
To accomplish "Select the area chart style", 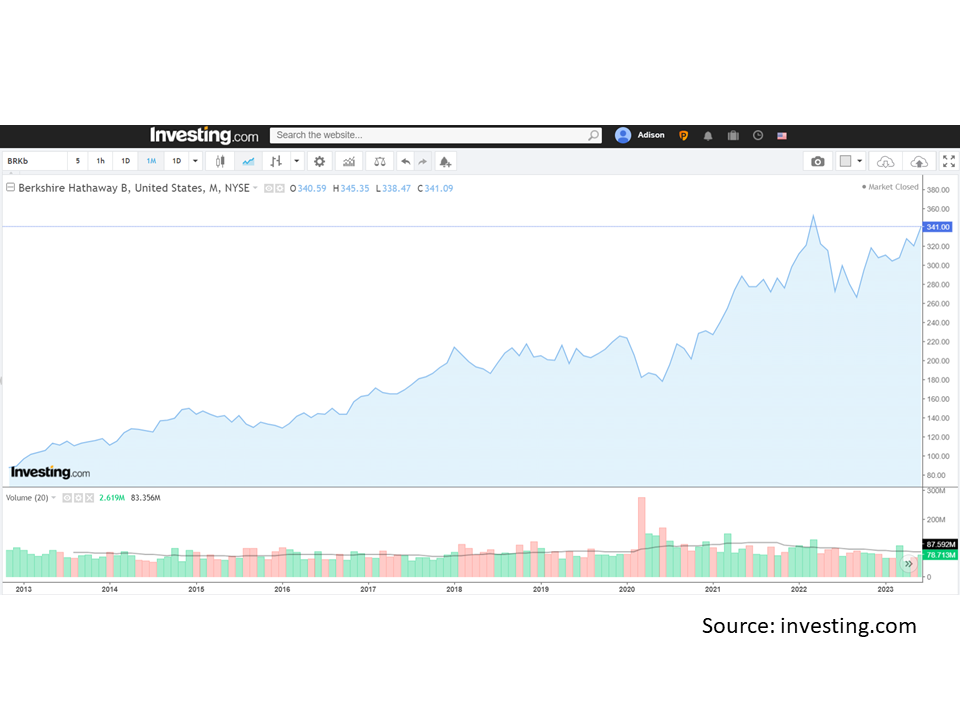I will click(x=248, y=162).
